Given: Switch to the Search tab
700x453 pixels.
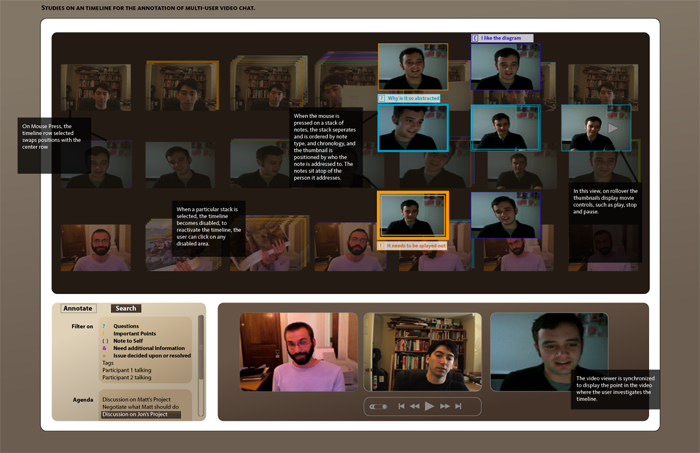Looking at the screenshot, I should [126, 308].
